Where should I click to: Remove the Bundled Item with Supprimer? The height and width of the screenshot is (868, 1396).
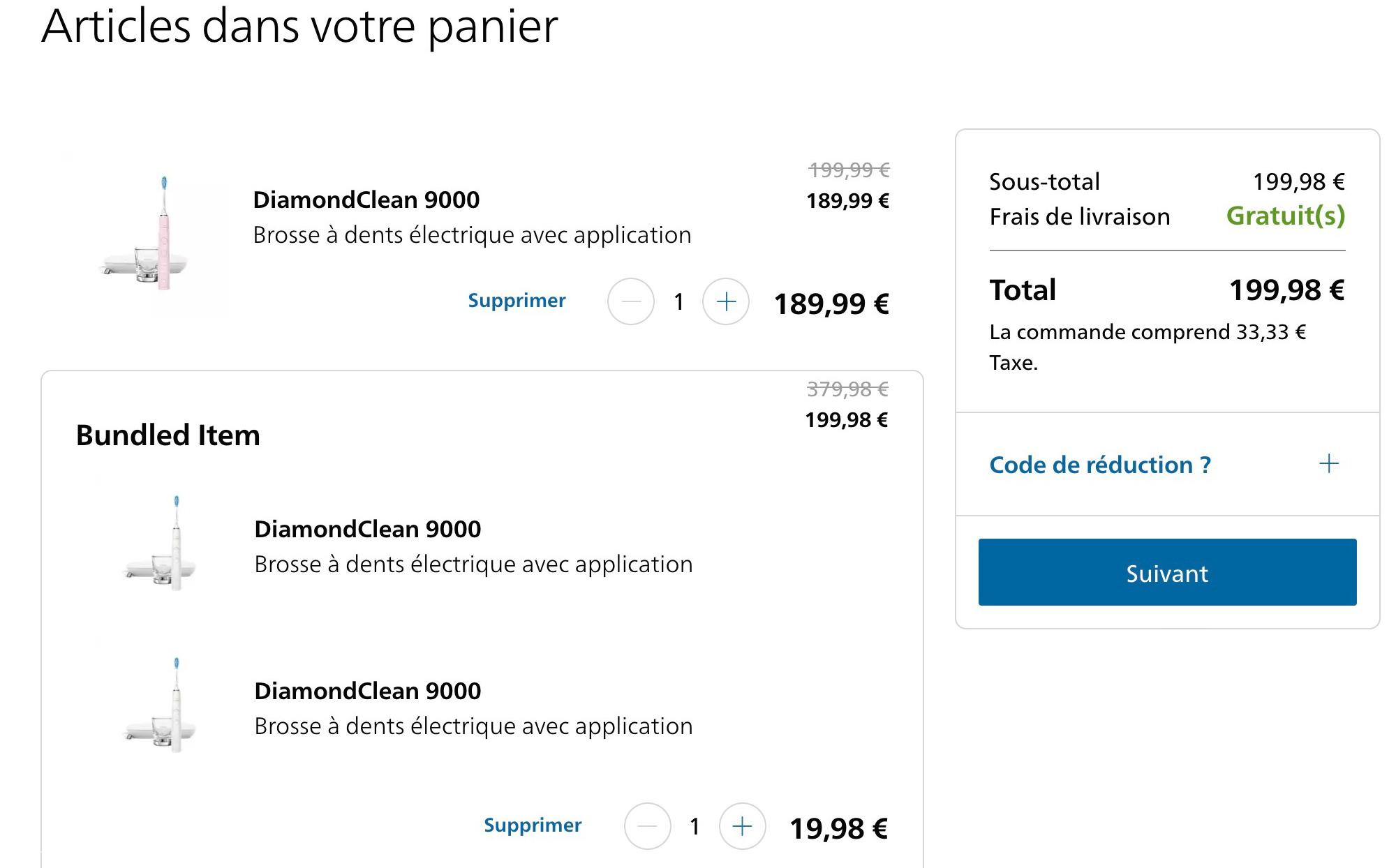pos(533,825)
